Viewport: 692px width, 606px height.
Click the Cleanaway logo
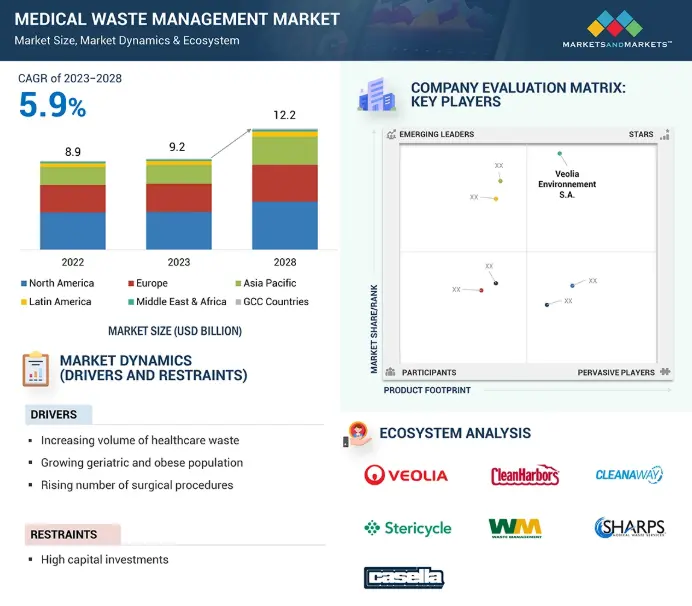coord(629,474)
